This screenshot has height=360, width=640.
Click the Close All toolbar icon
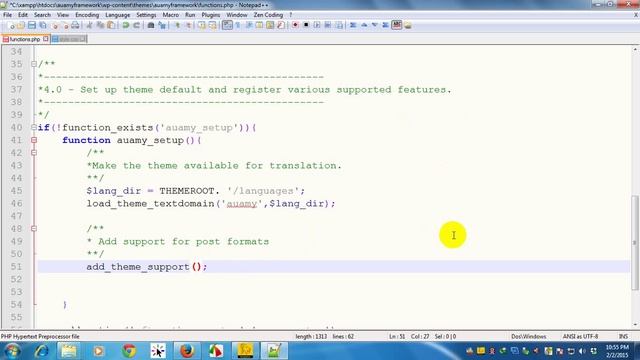65,25
